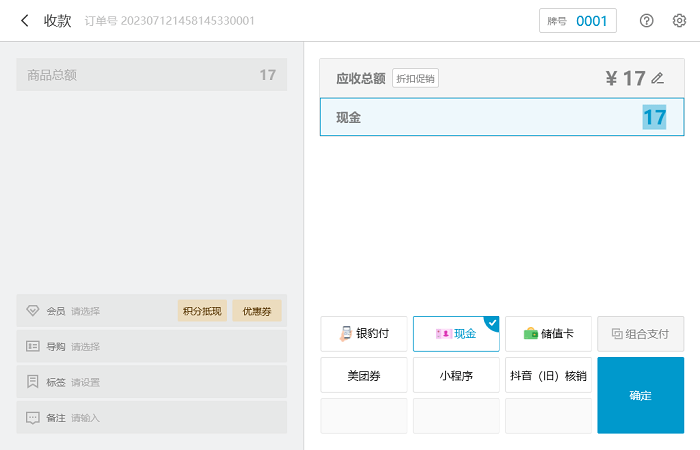Screen dimensions: 700x450
Task: Open the 会员 请选择 selector
Action: 85,311
